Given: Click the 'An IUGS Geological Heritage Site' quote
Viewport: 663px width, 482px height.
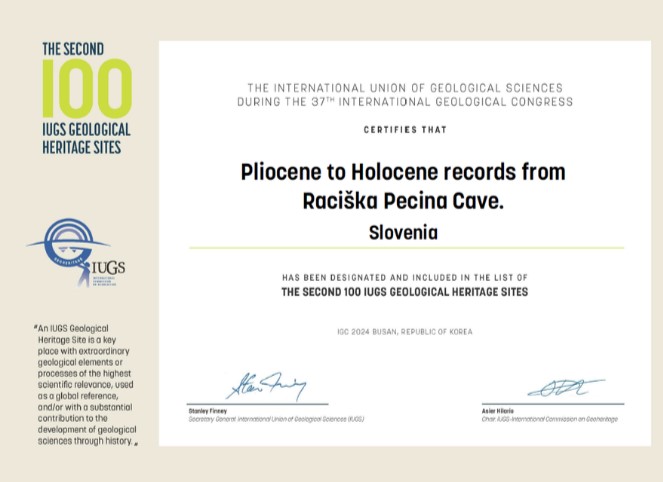Looking at the screenshot, I should [x=86, y=385].
